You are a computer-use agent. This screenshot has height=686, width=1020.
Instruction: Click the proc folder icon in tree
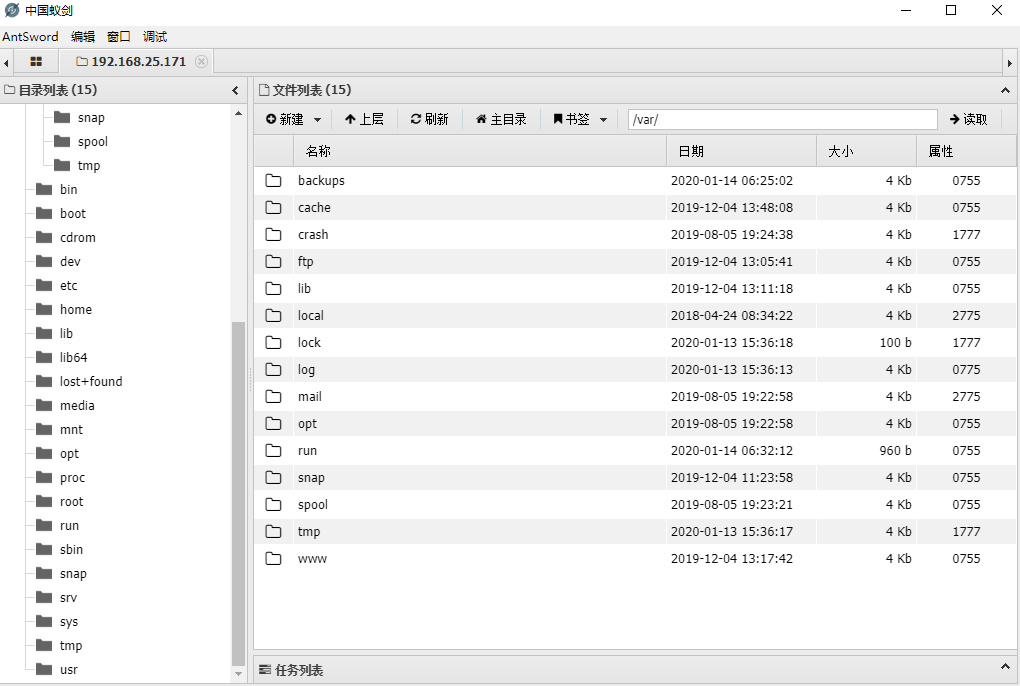(44, 477)
